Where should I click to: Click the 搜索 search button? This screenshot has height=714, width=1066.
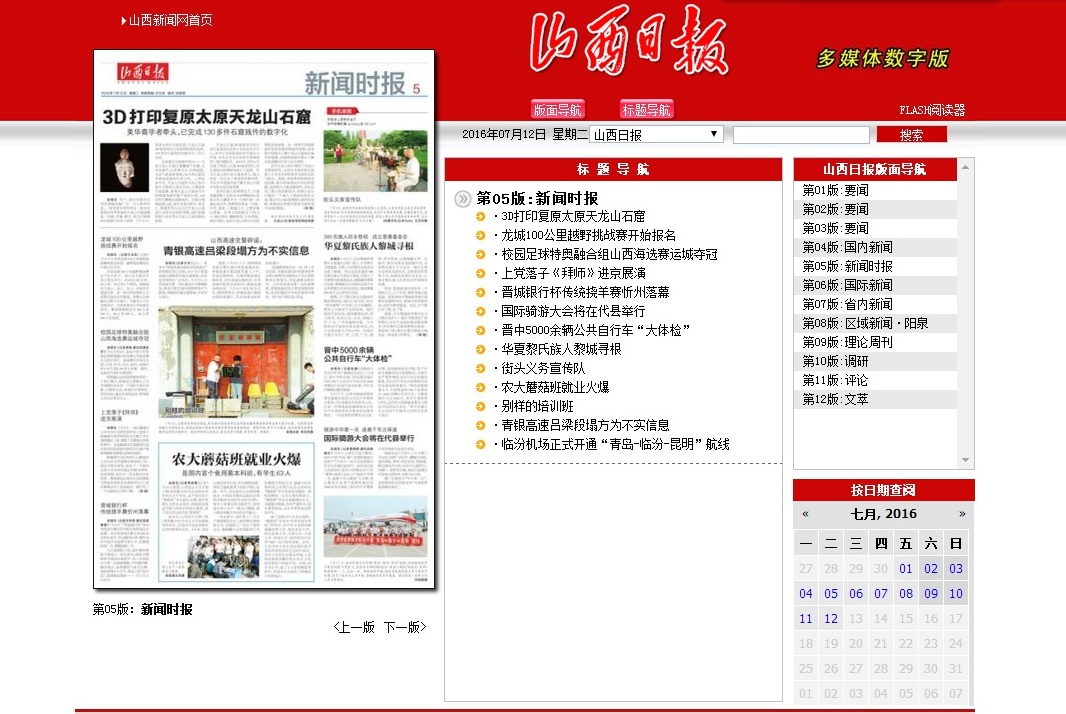click(912, 135)
